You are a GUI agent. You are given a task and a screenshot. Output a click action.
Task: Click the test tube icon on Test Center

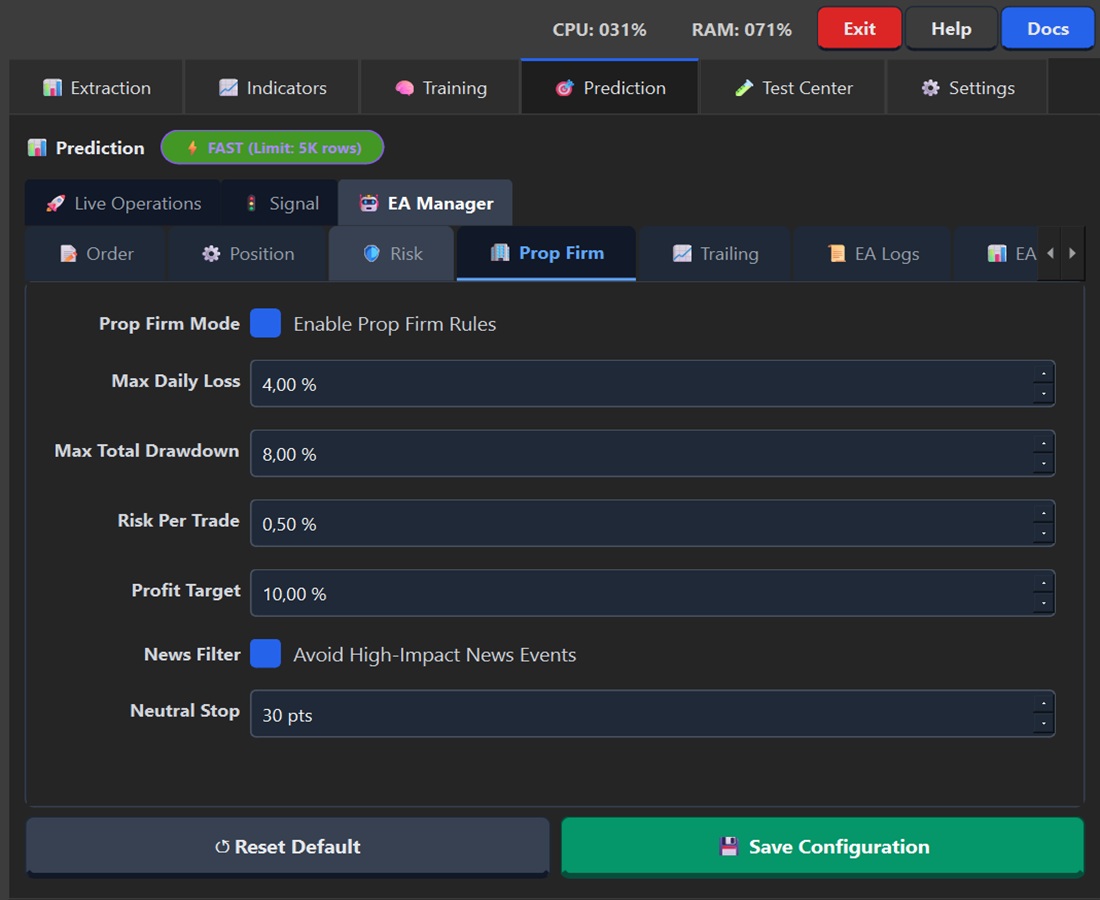pyautogui.click(x=743, y=88)
